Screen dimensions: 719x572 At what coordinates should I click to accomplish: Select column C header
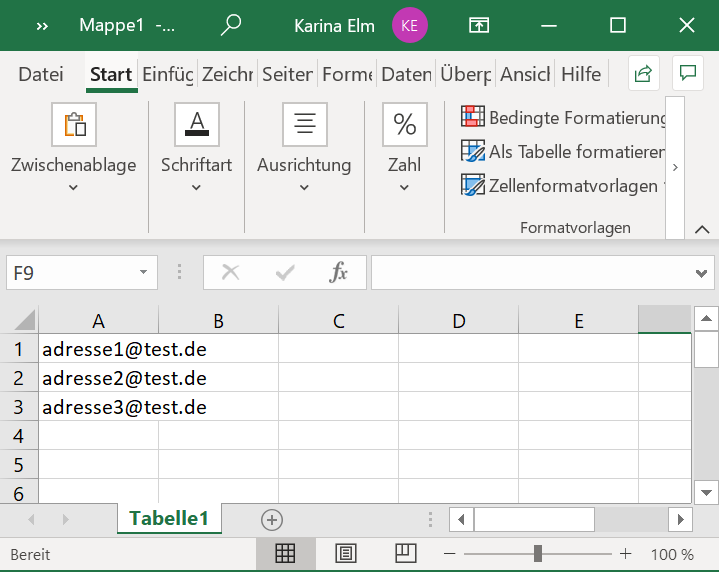click(x=338, y=320)
